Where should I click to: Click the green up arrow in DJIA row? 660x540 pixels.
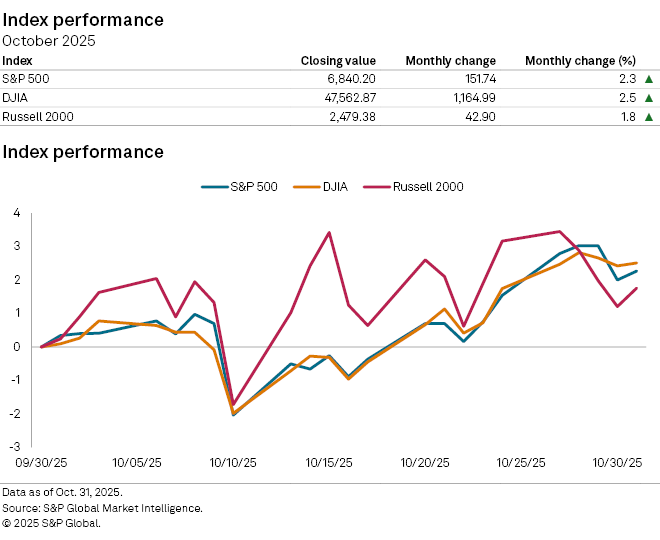(649, 98)
